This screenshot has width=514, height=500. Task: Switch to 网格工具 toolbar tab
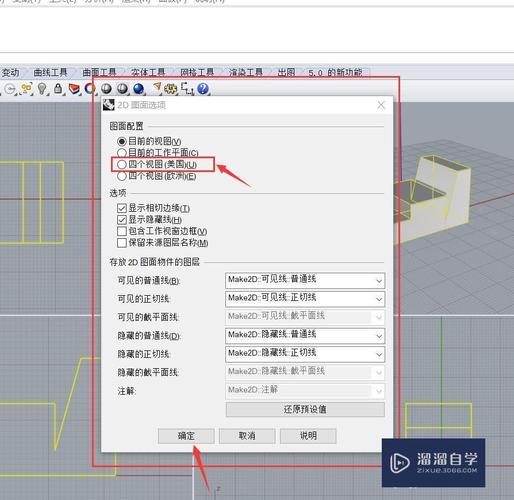[197, 72]
